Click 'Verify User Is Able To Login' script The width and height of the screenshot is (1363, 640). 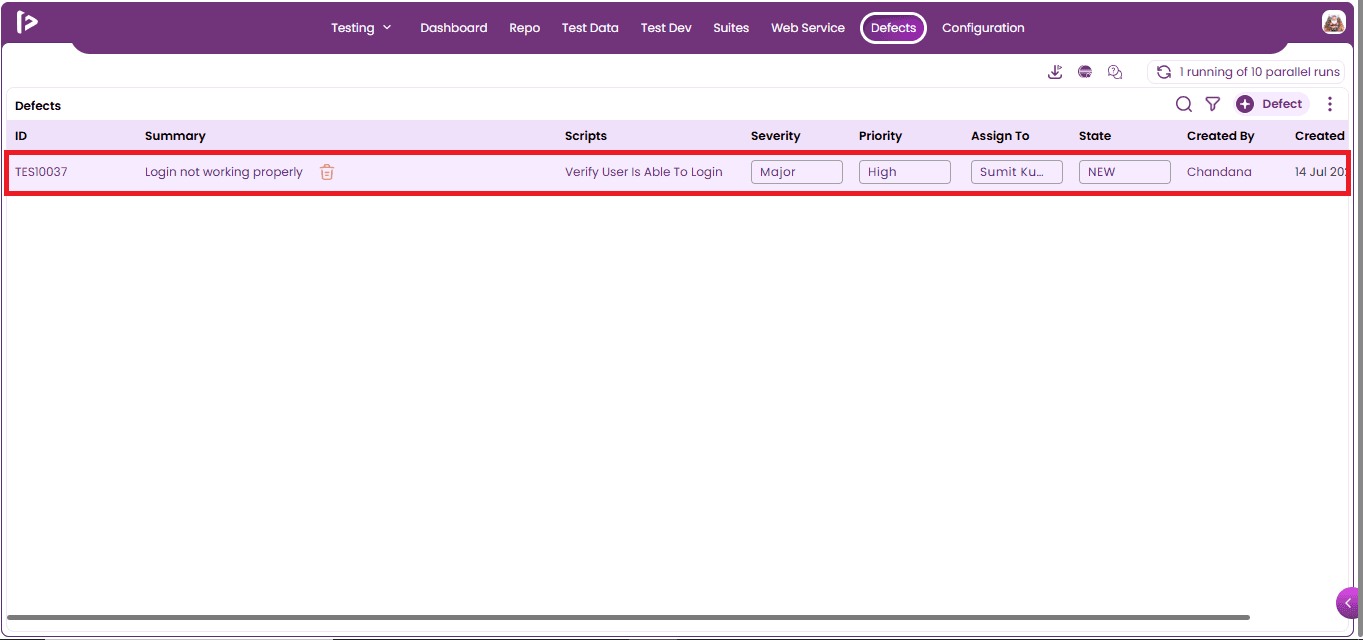click(644, 172)
